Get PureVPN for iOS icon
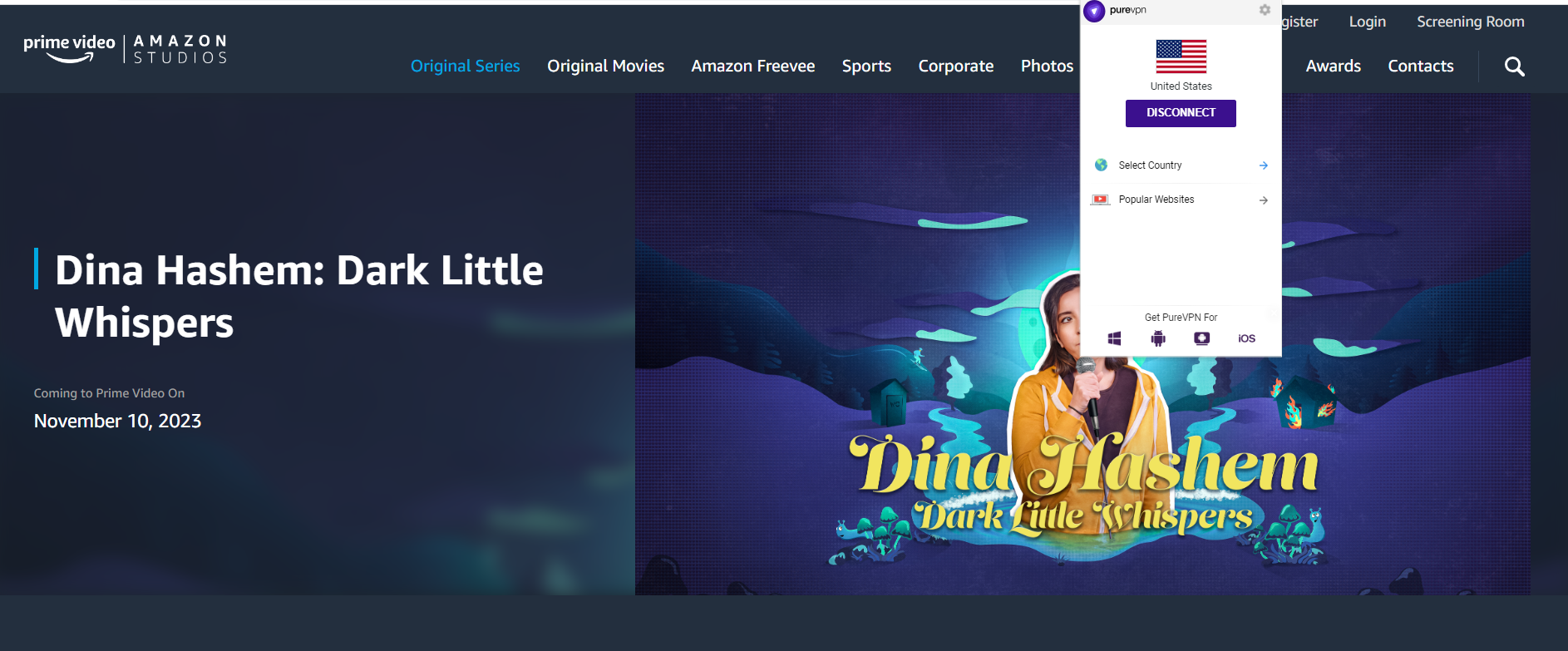Image resolution: width=1568 pixels, height=651 pixels. tap(1246, 338)
